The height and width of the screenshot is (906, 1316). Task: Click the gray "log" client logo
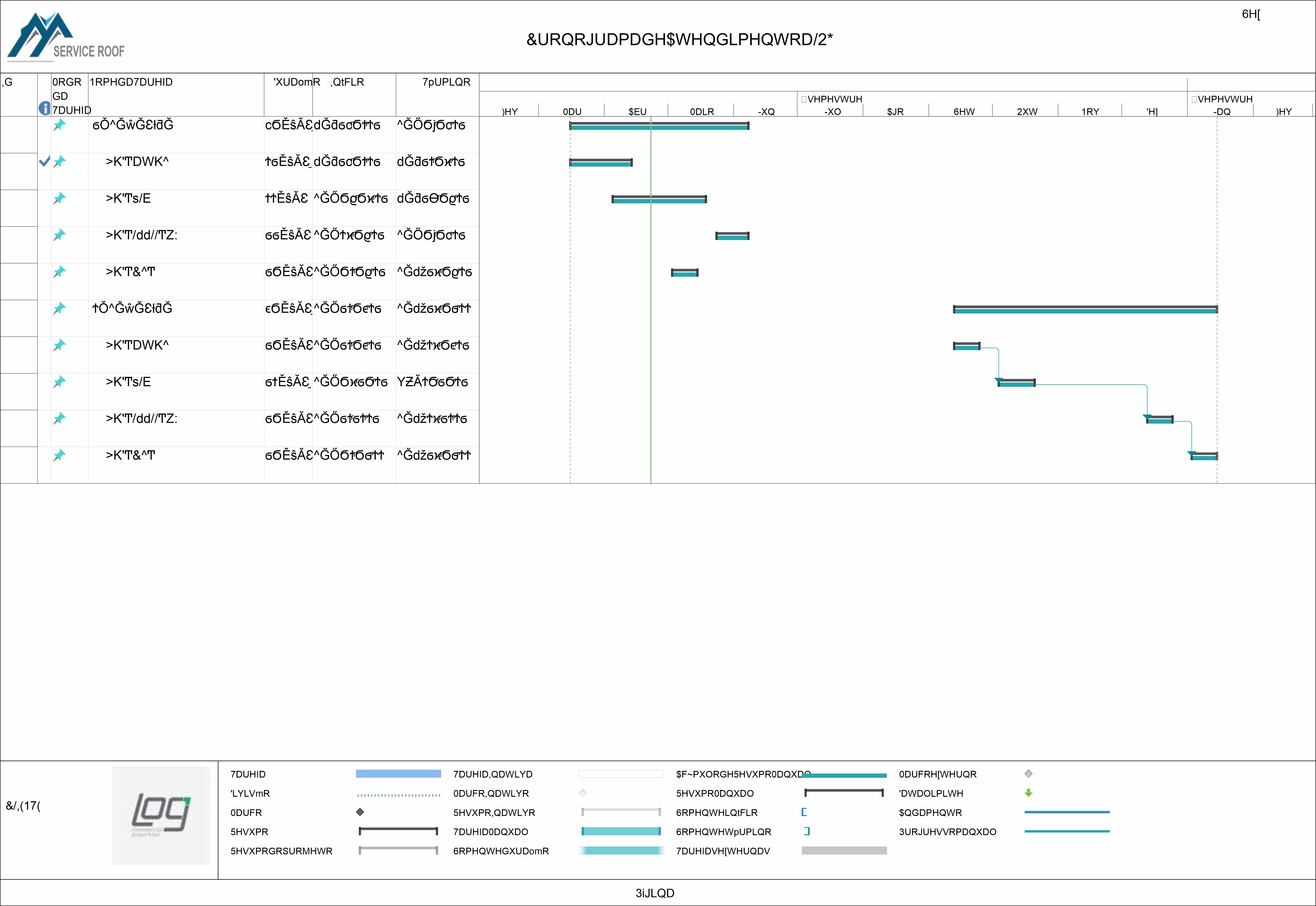coord(161,816)
